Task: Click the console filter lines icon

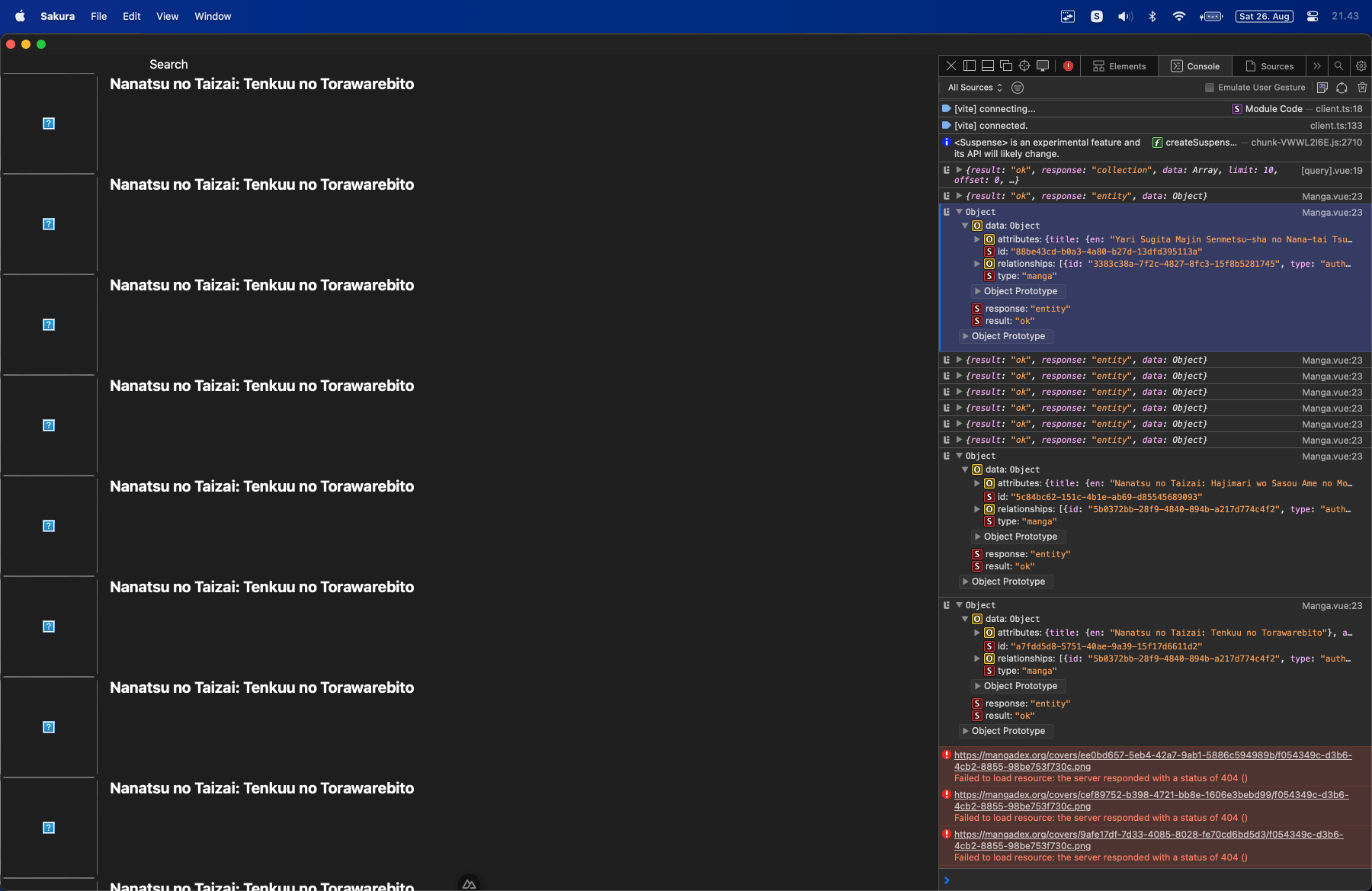Action: (1018, 88)
